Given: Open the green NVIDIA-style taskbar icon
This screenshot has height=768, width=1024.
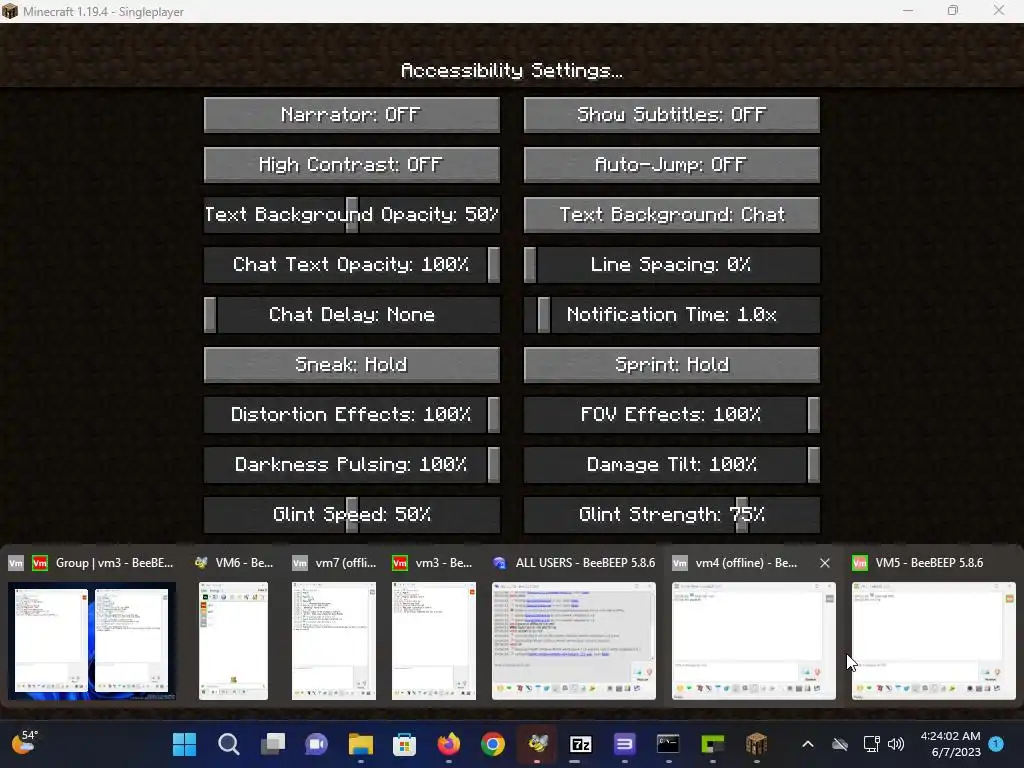Looking at the screenshot, I should click(x=712, y=744).
